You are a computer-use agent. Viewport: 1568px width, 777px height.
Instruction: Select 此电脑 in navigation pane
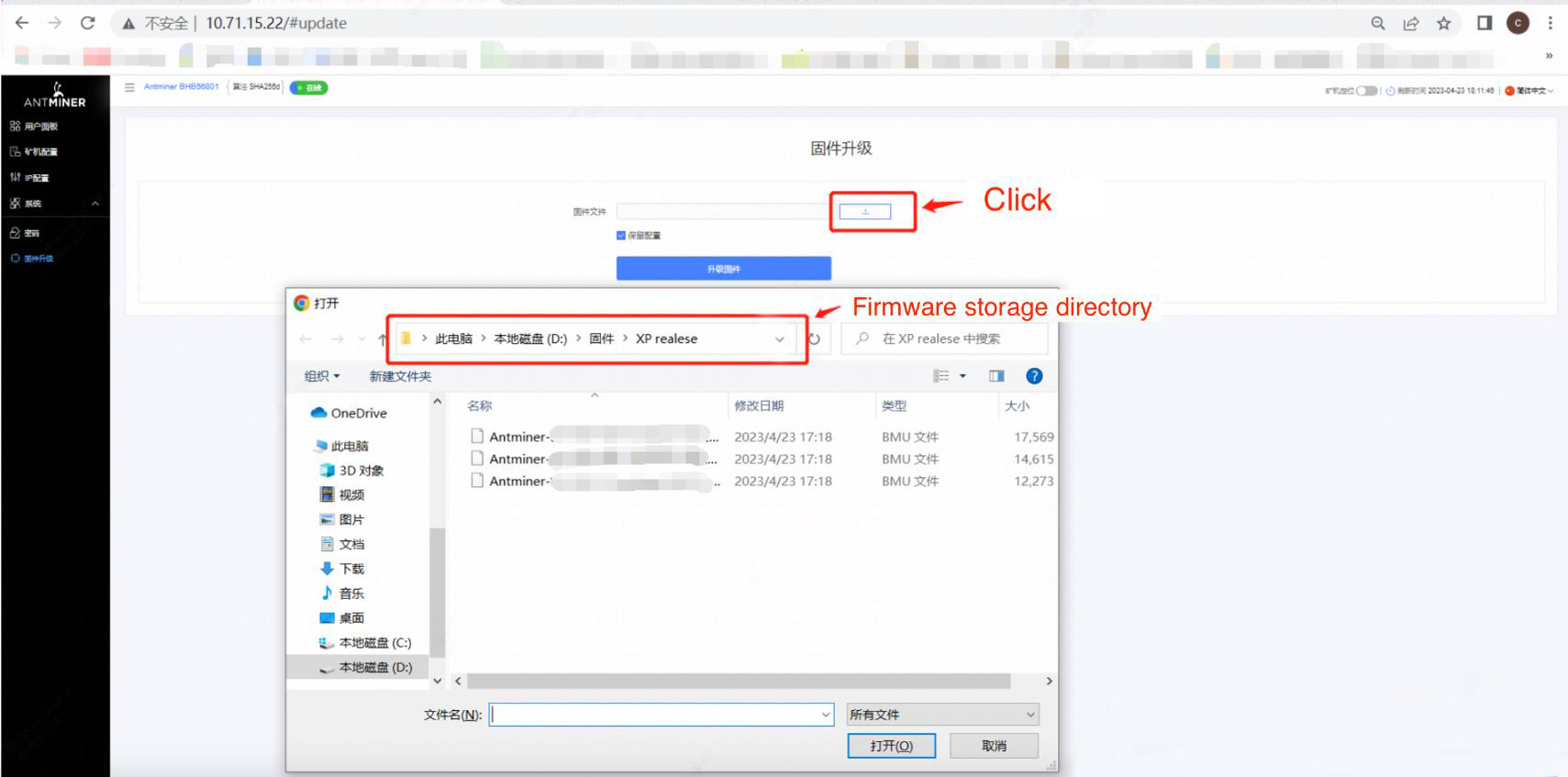[341, 446]
